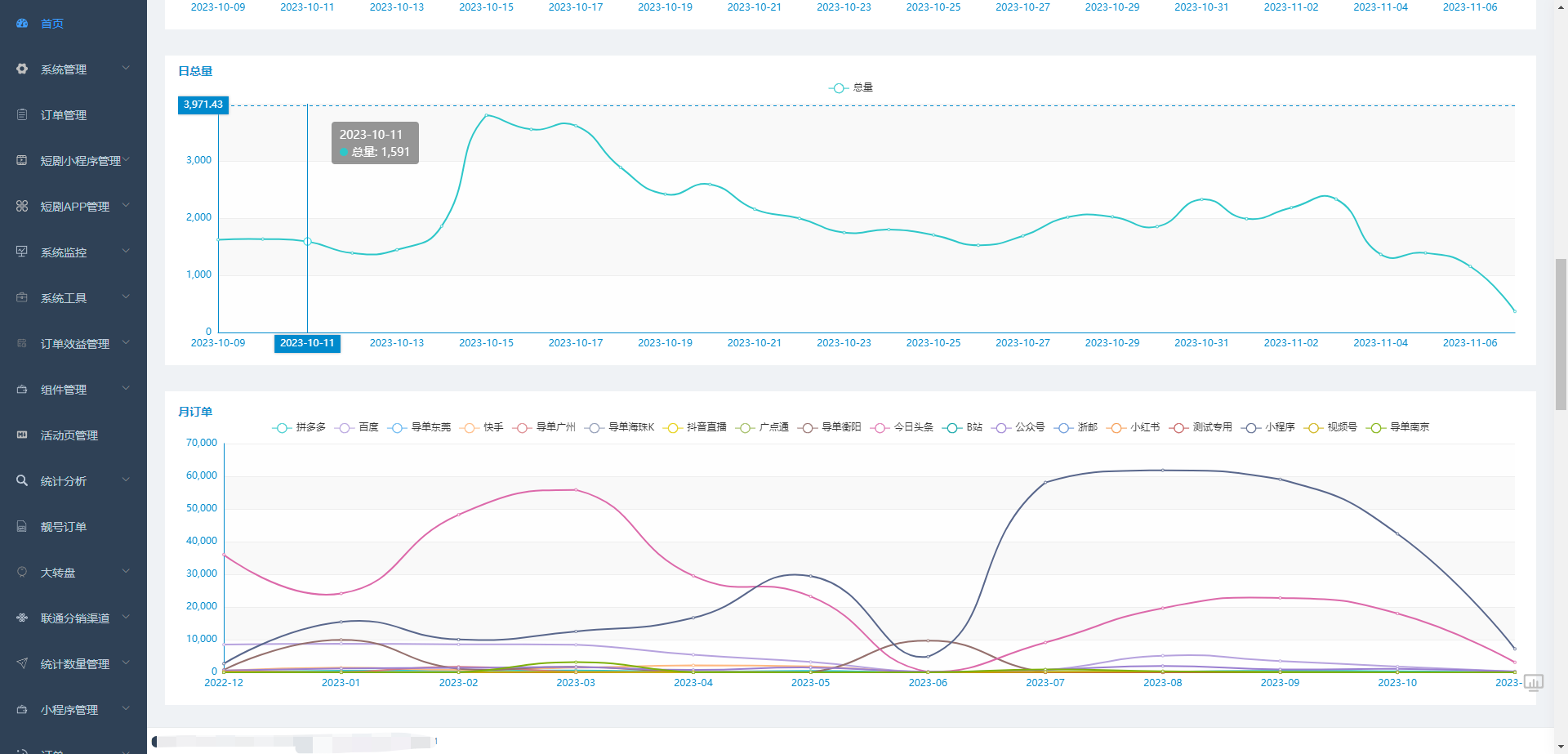Expand the 小程序管理 menu chevron
The height and width of the screenshot is (754, 1568).
pos(126,709)
